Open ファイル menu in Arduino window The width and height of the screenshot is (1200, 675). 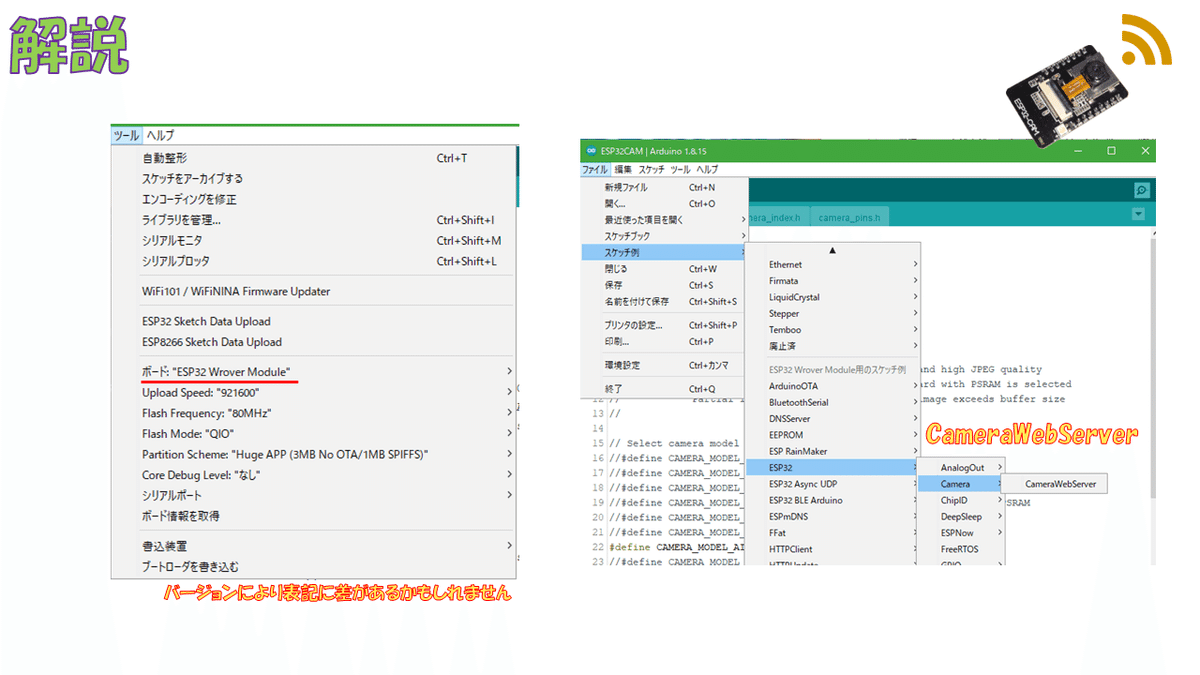point(595,170)
